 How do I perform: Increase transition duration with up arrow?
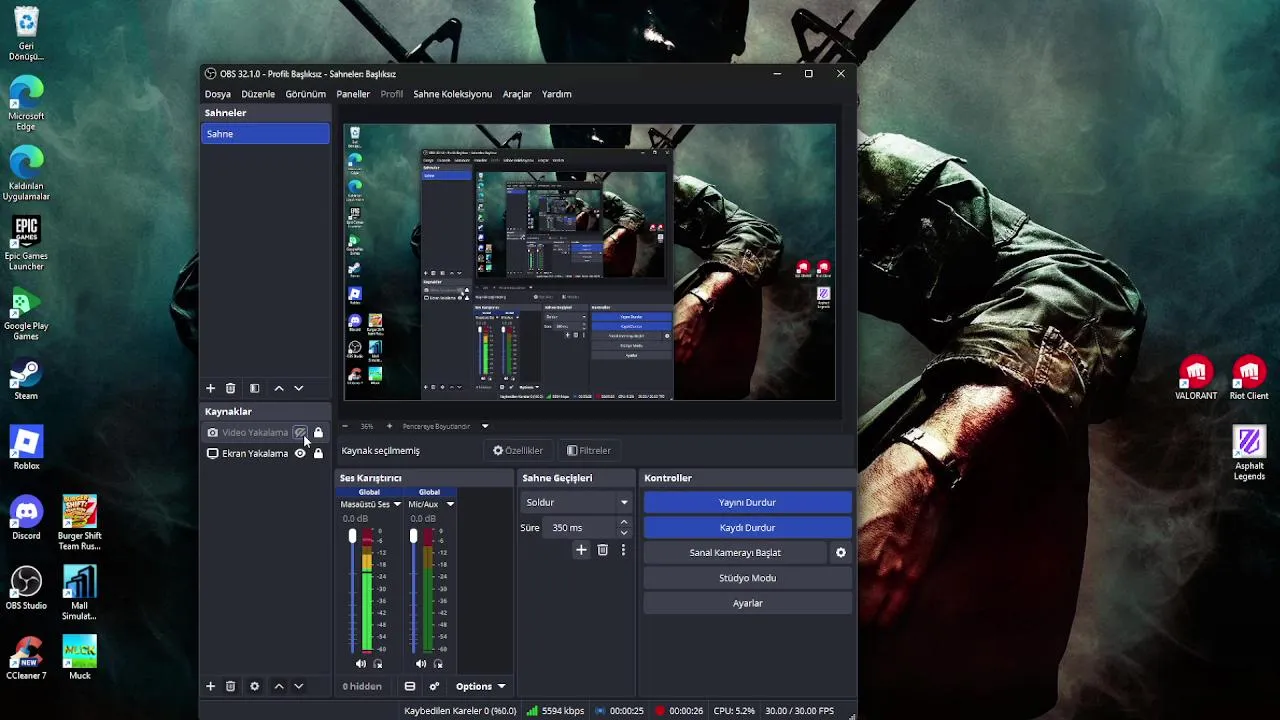click(x=624, y=522)
